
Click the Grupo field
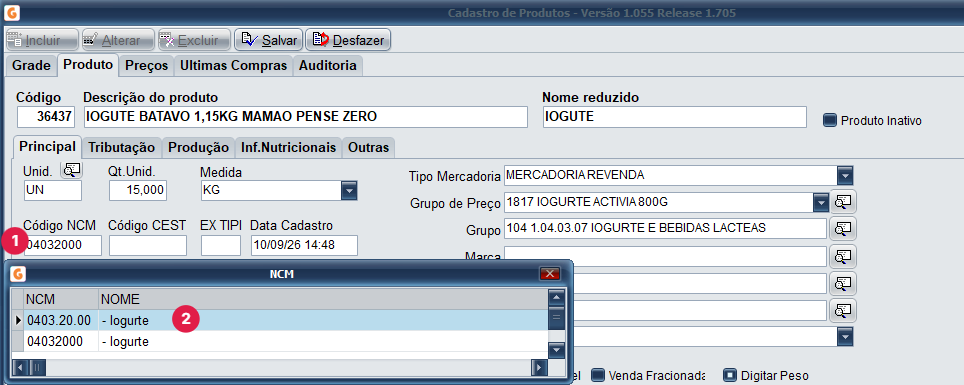coord(665,228)
